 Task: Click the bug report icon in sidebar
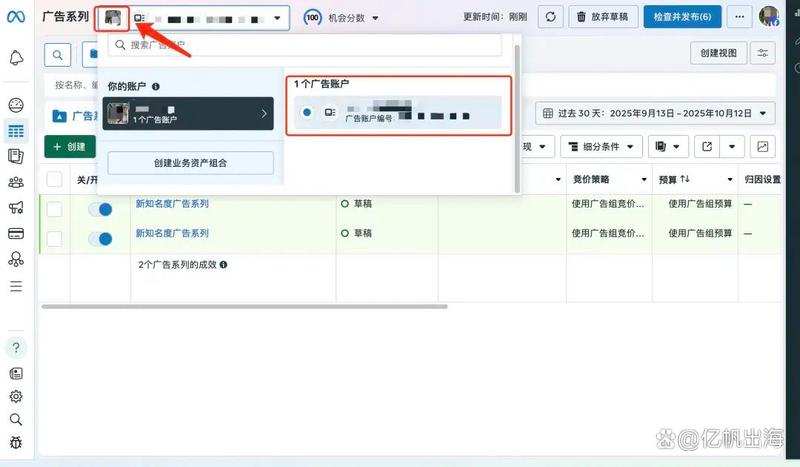pos(16,442)
